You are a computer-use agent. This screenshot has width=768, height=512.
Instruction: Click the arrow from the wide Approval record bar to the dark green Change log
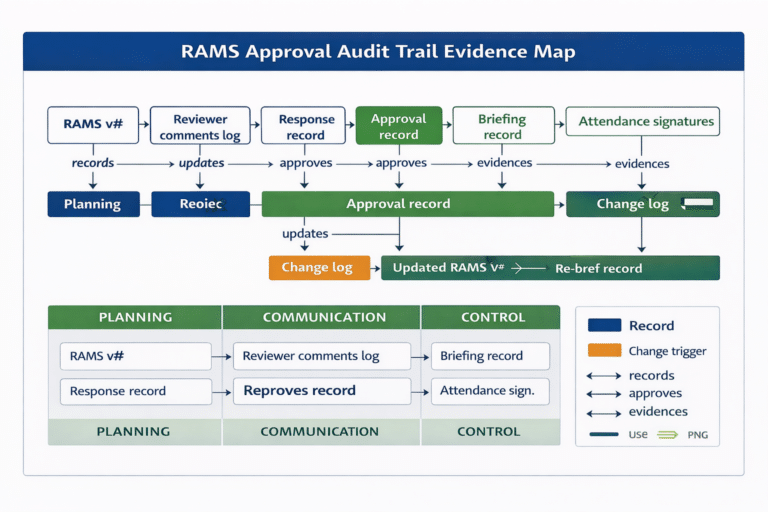[x=560, y=204]
